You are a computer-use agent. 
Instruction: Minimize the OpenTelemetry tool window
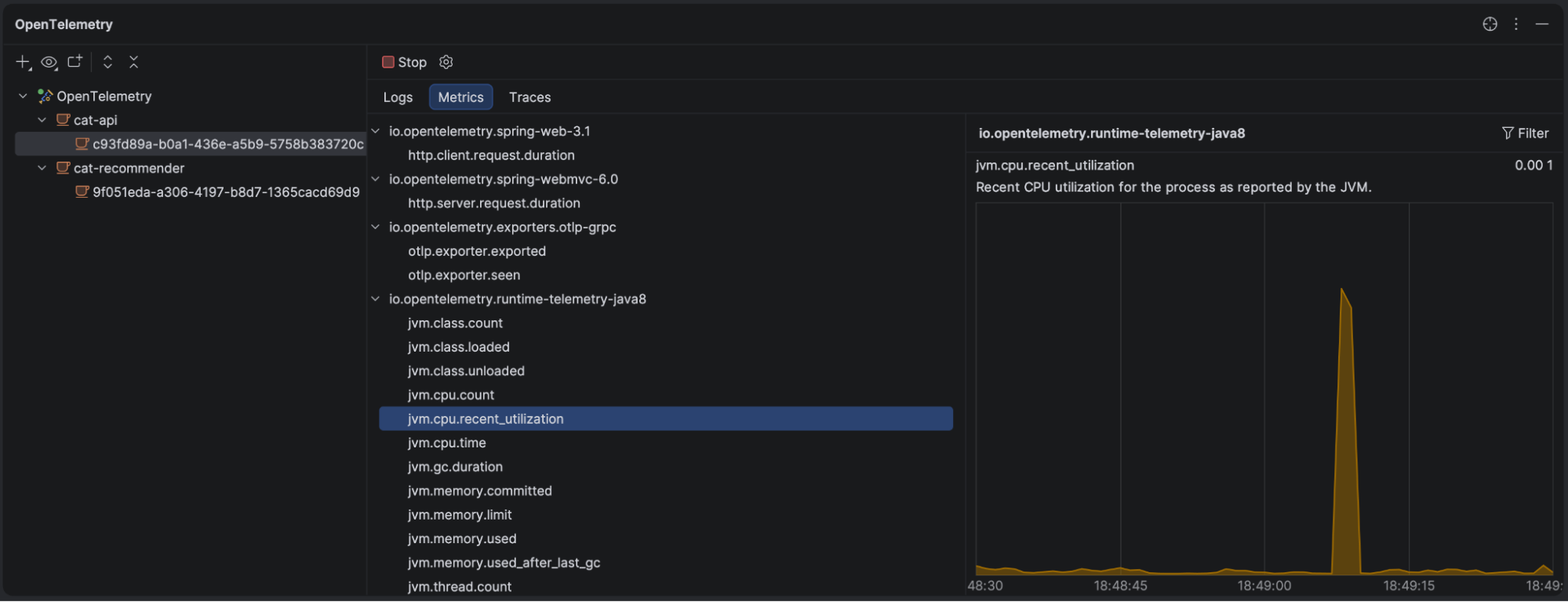pos(1542,24)
